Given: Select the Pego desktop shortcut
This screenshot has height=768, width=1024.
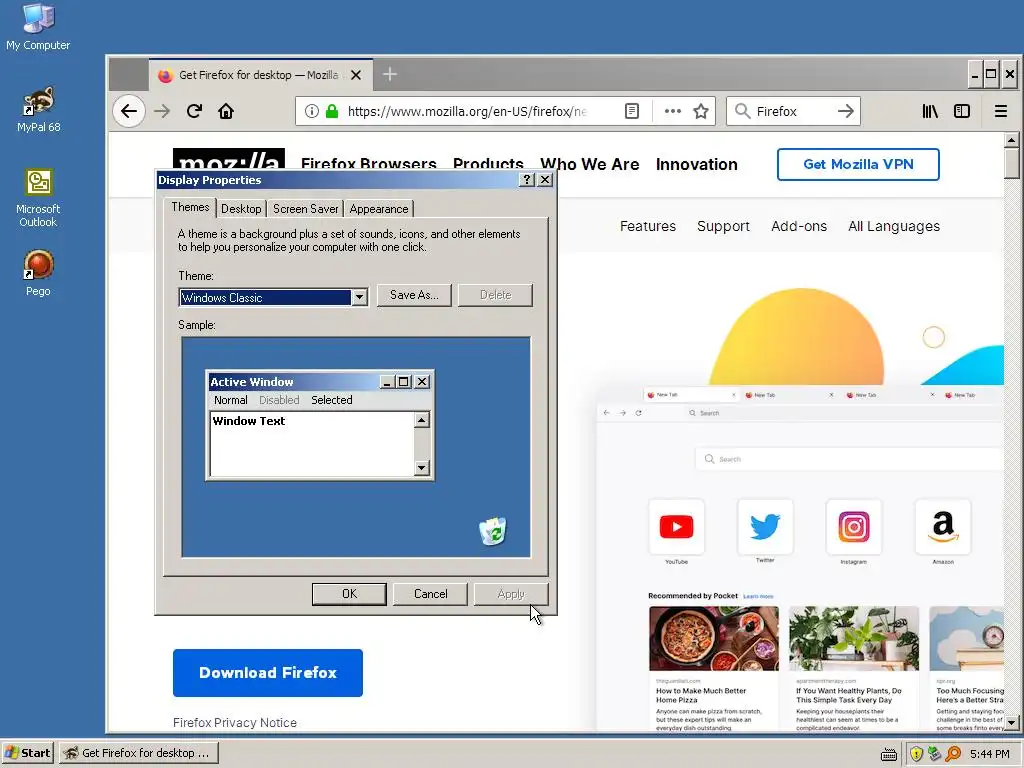Looking at the screenshot, I should (38, 273).
